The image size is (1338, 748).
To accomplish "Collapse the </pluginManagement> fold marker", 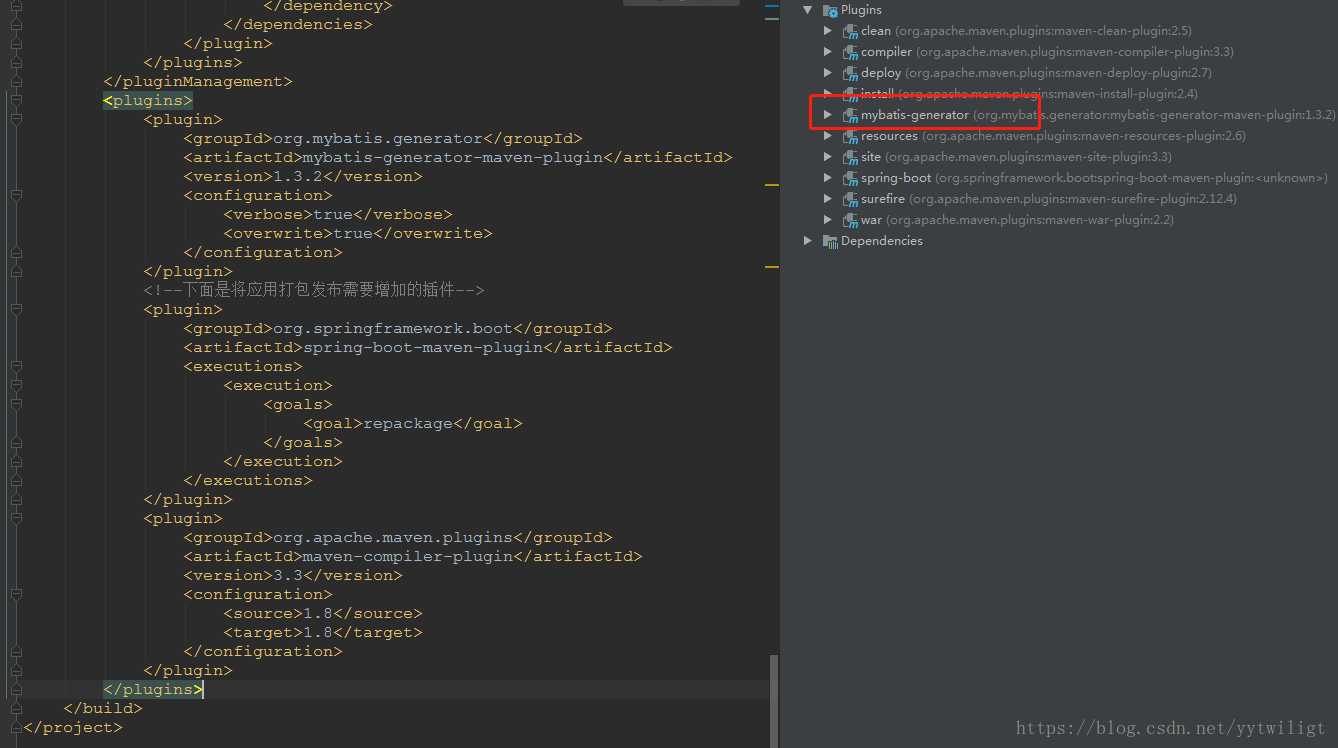I will click(15, 81).
